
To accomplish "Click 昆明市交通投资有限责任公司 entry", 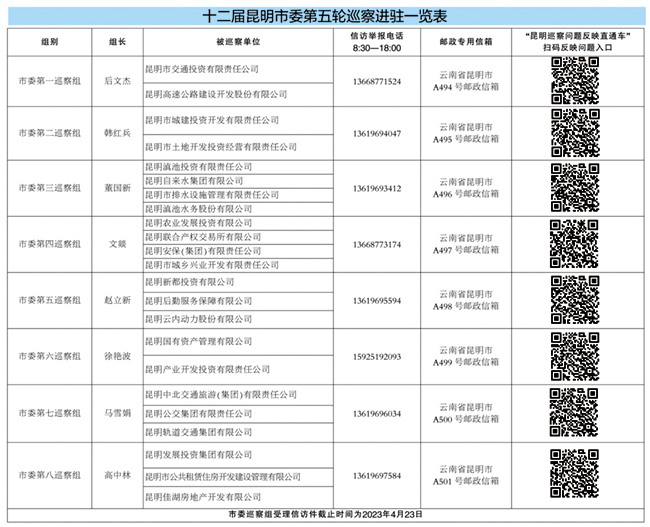I will (202, 69).
